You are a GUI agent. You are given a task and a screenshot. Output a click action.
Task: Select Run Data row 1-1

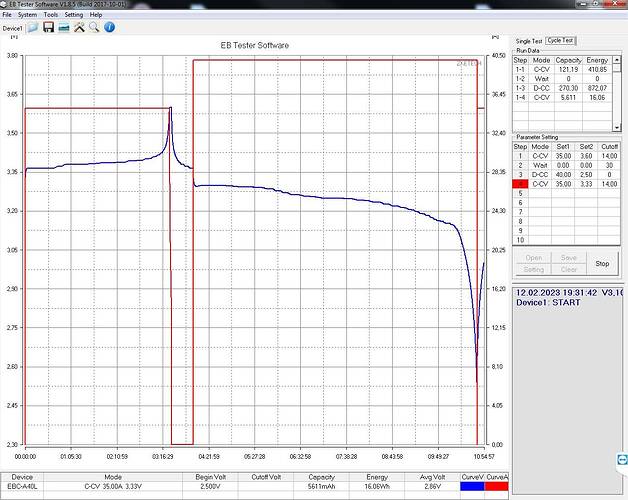pos(562,69)
